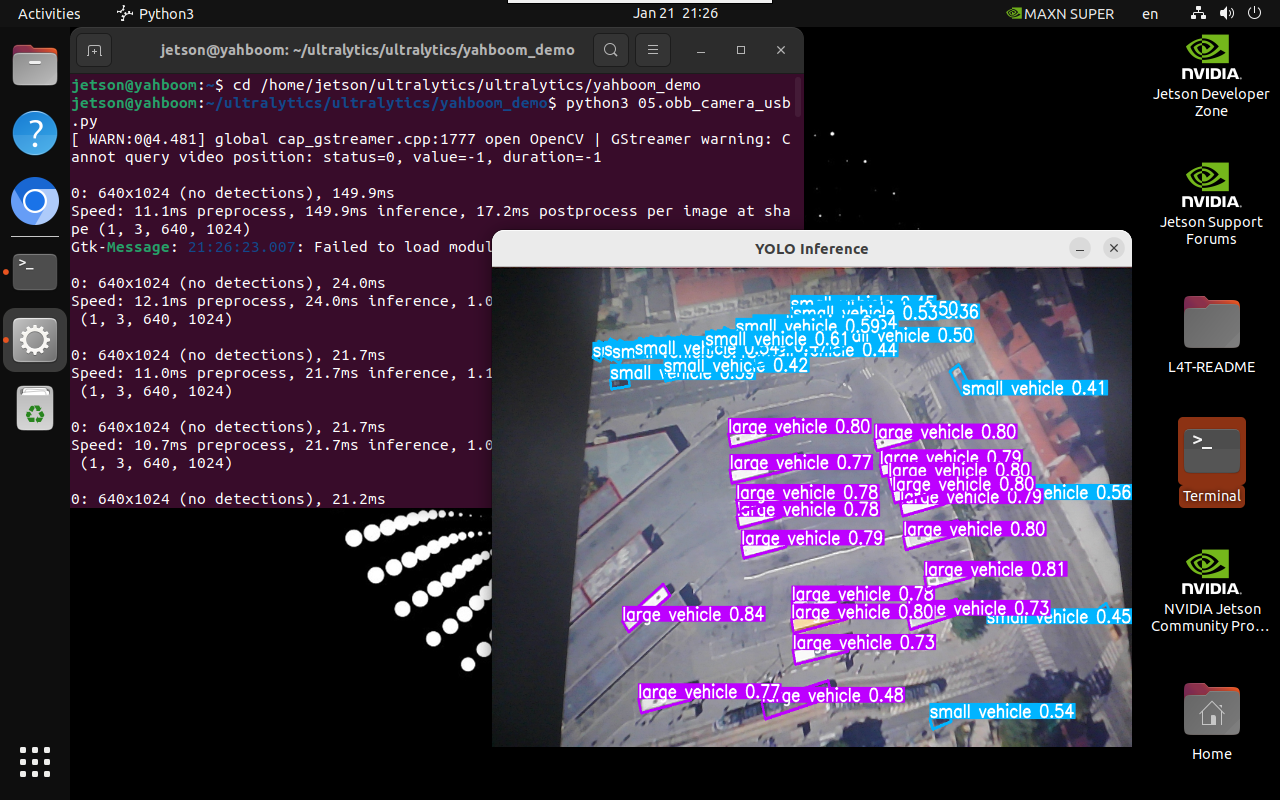This screenshot has width=1280, height=800.
Task: Open the clock showing Jan 21 21:26
Action: point(676,14)
